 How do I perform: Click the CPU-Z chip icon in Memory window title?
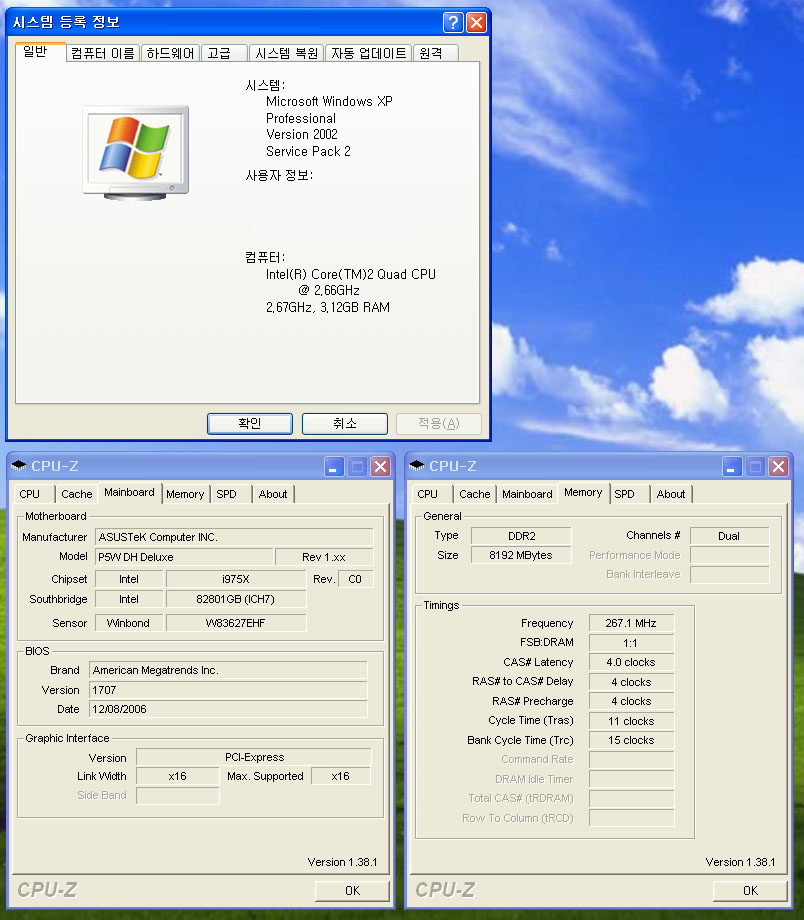[x=417, y=466]
